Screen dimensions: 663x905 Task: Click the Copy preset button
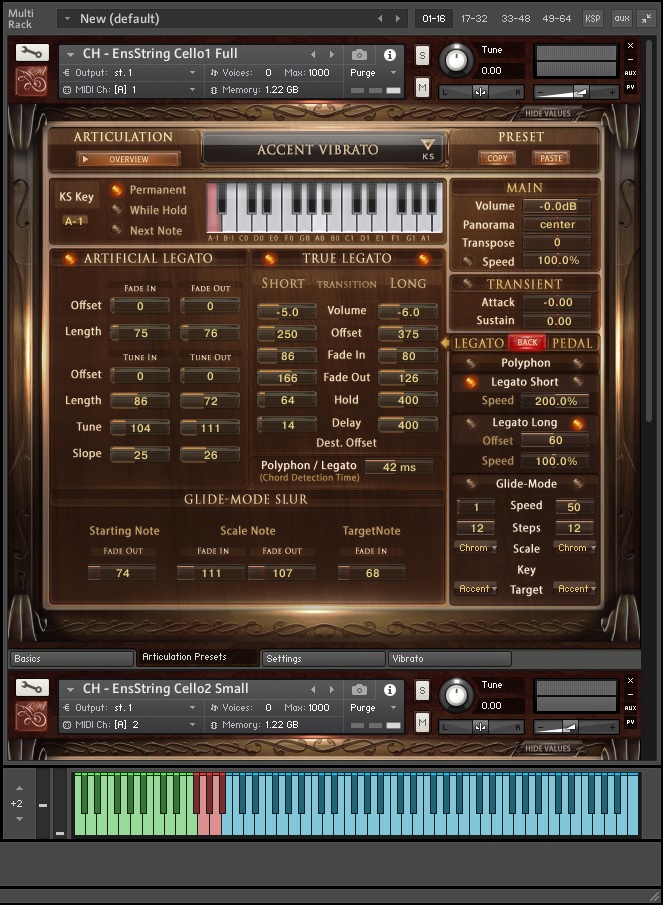[x=497, y=158]
